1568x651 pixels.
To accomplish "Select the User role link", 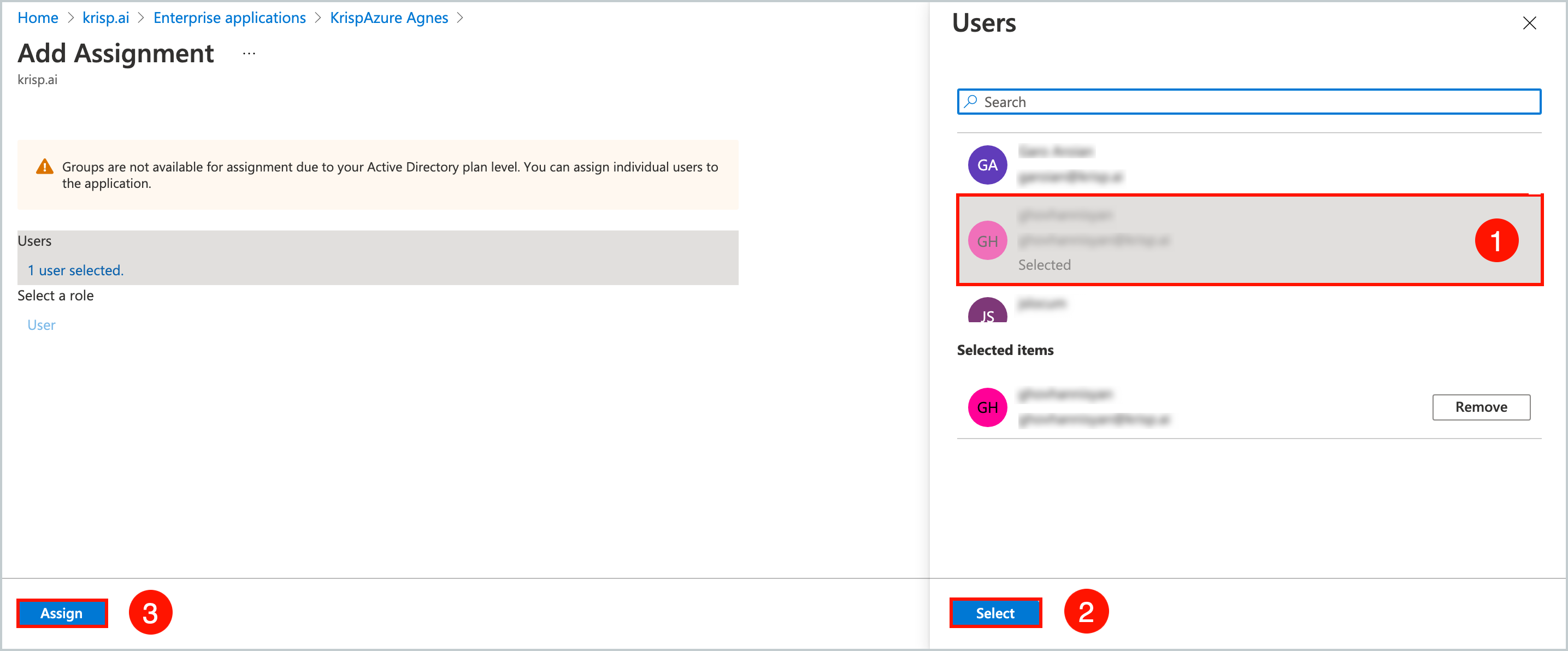I will (40, 324).
